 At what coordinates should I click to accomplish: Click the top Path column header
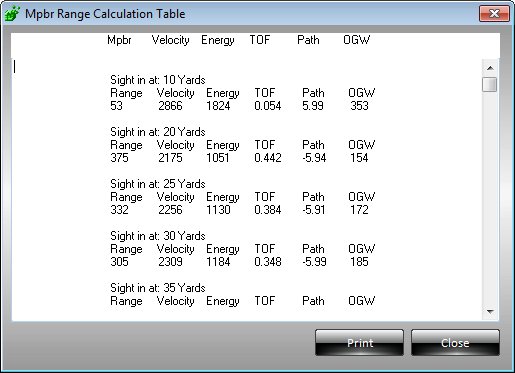pyautogui.click(x=308, y=40)
